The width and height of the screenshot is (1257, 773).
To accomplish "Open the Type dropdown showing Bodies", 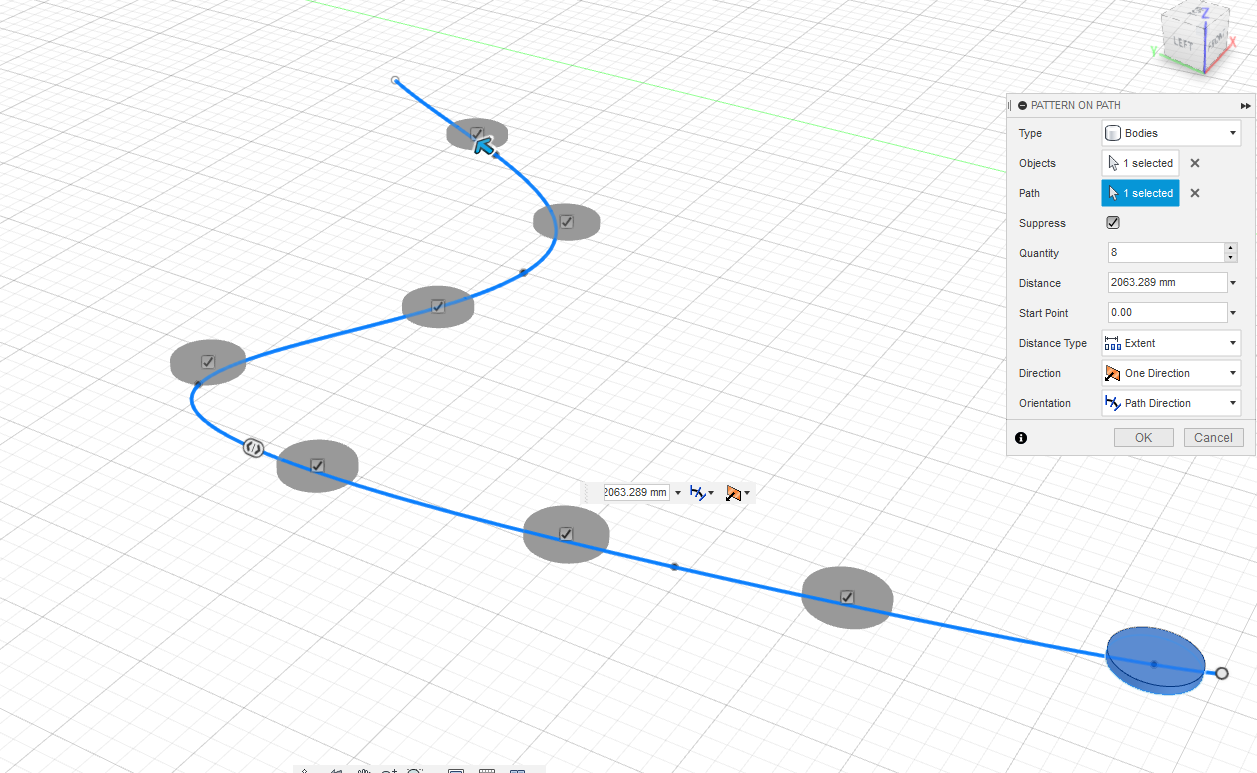I will (1171, 133).
